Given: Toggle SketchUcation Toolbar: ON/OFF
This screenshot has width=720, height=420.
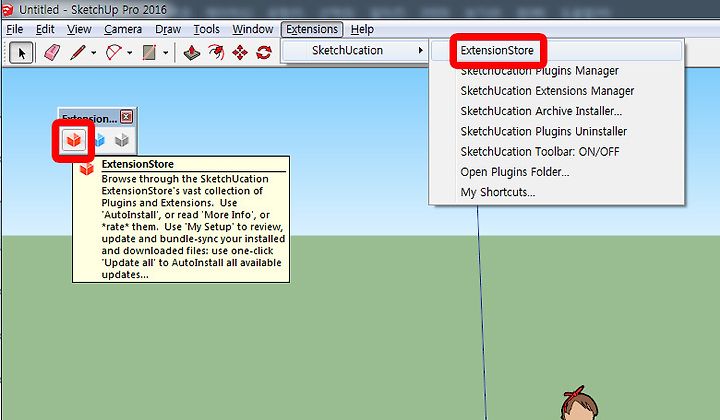Looking at the screenshot, I should tap(557, 151).
